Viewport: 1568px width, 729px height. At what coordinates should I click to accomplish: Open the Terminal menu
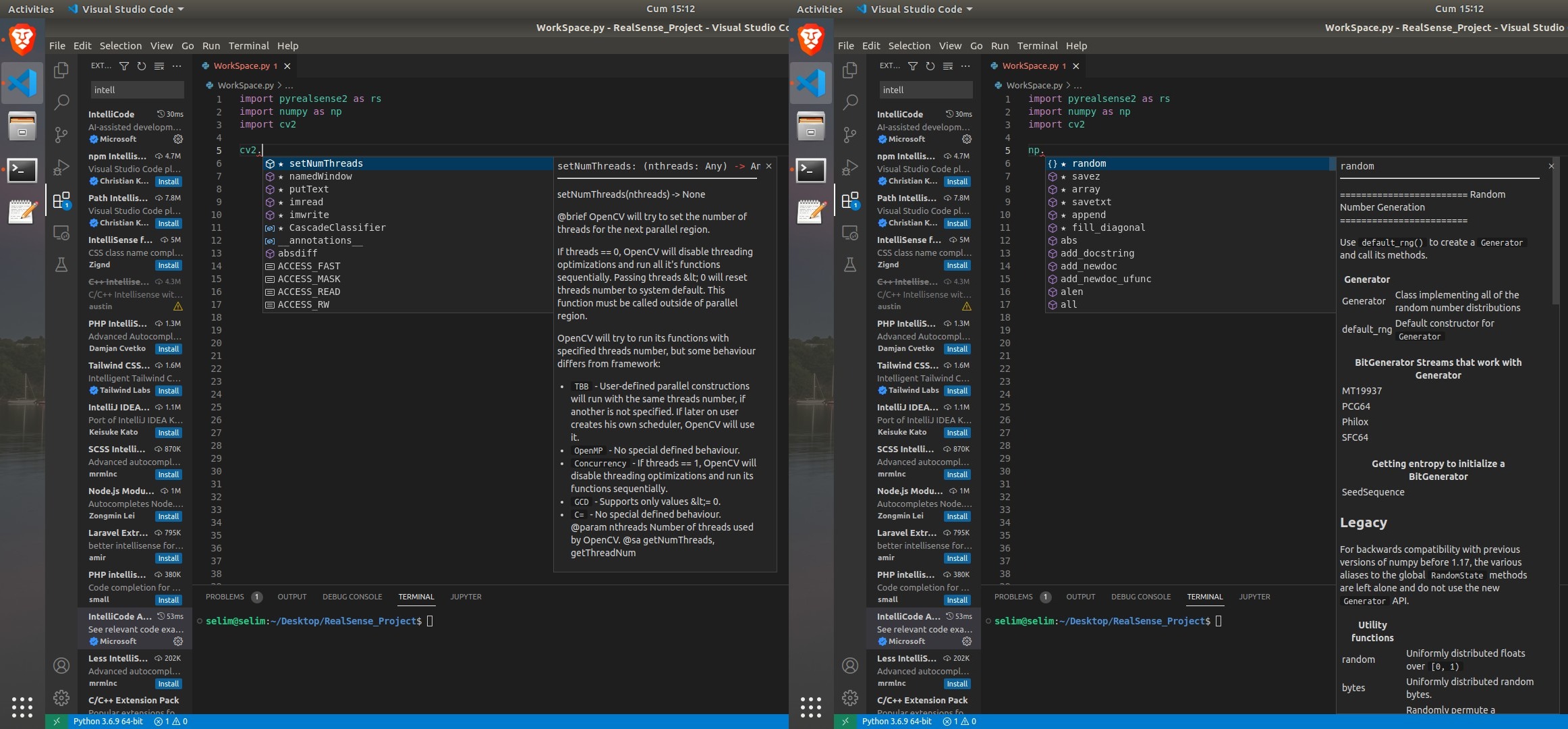(248, 45)
